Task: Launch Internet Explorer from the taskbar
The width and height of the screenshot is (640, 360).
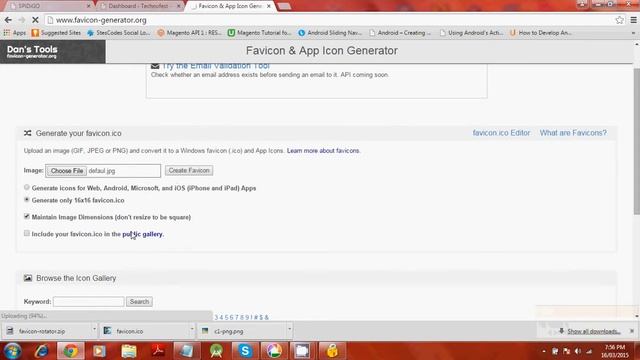Action: pos(41,351)
